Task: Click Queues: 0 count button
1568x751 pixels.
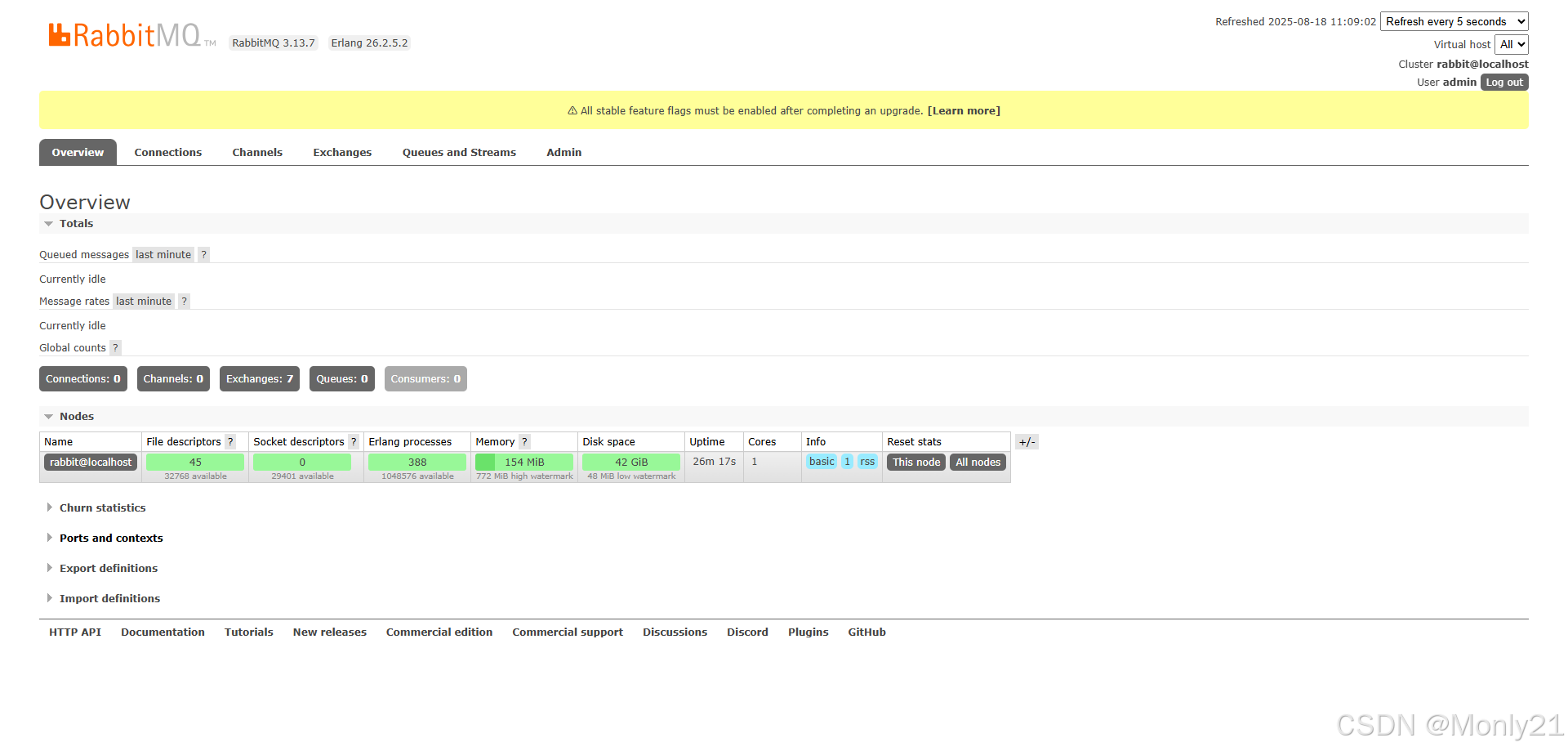Action: pos(342,379)
